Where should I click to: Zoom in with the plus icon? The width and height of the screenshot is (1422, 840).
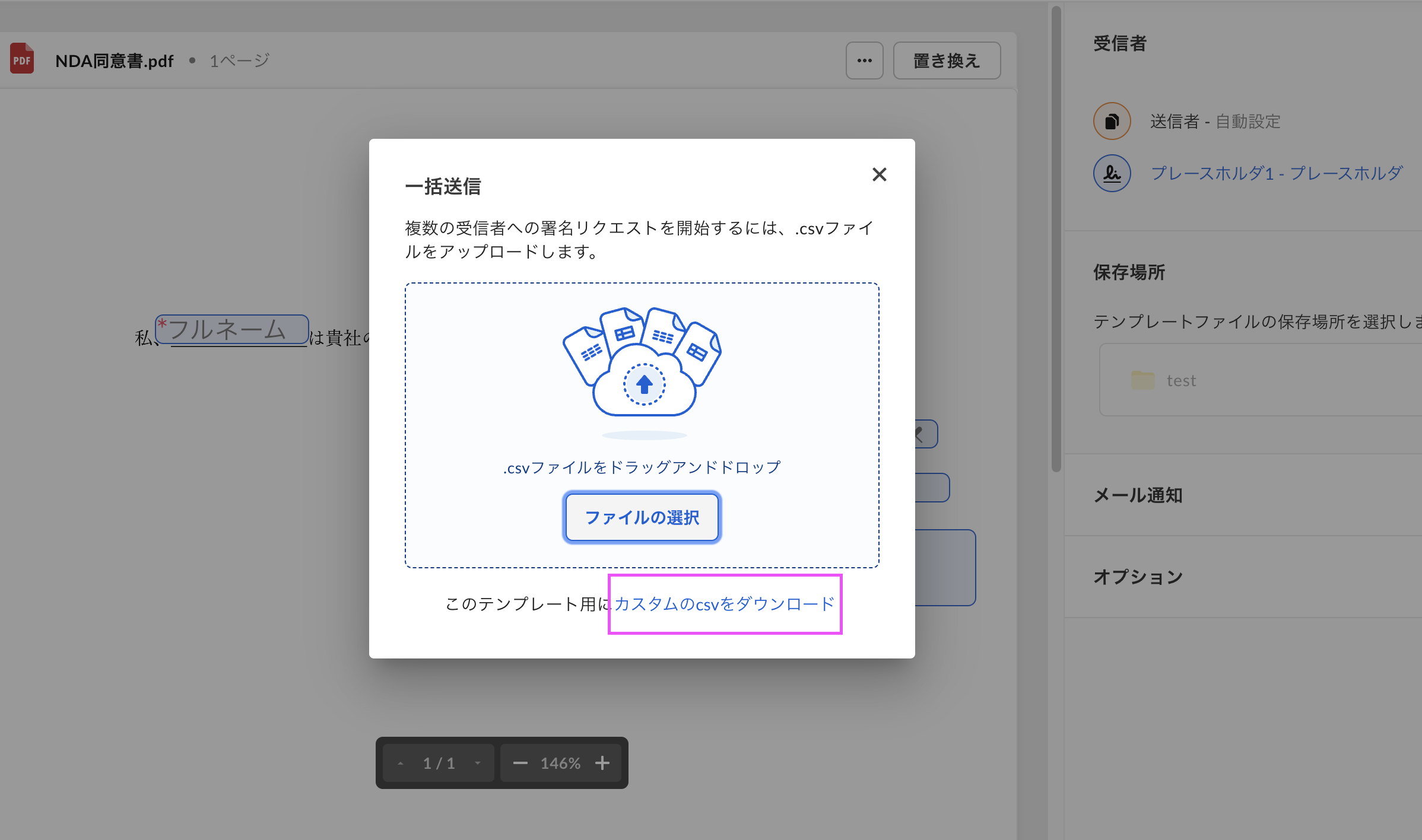(602, 763)
